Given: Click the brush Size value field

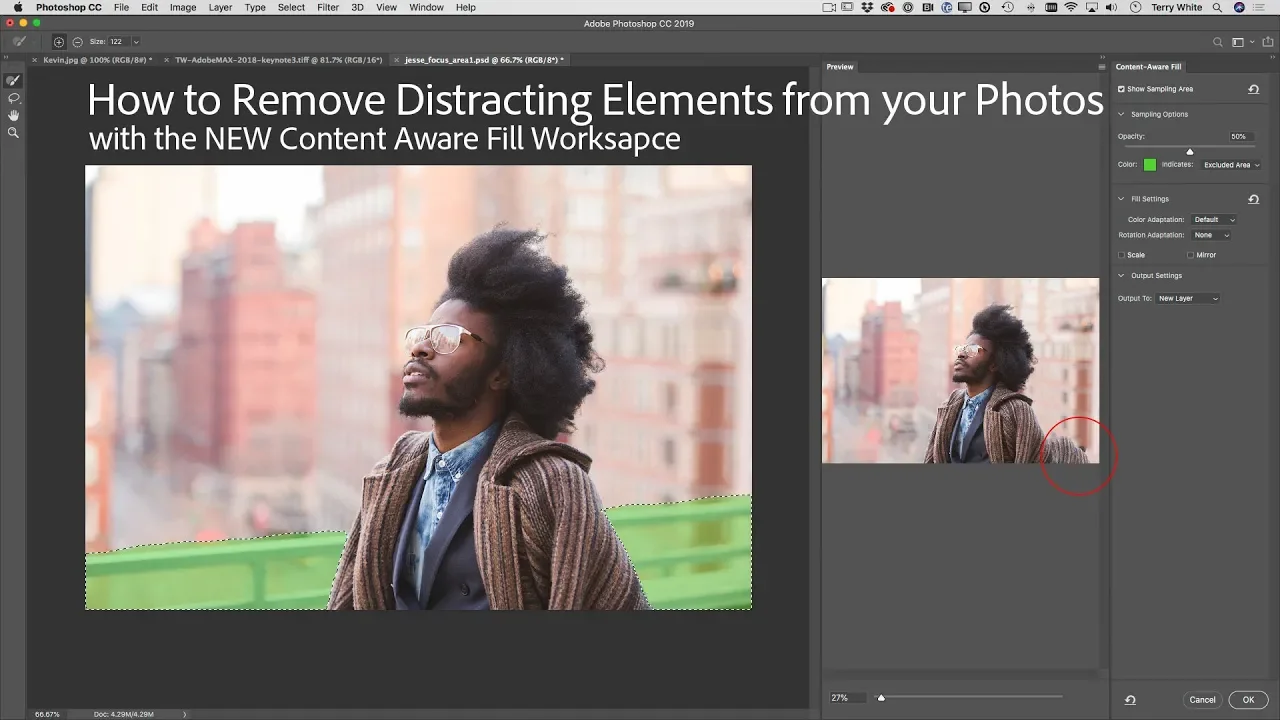Looking at the screenshot, I should (118, 42).
